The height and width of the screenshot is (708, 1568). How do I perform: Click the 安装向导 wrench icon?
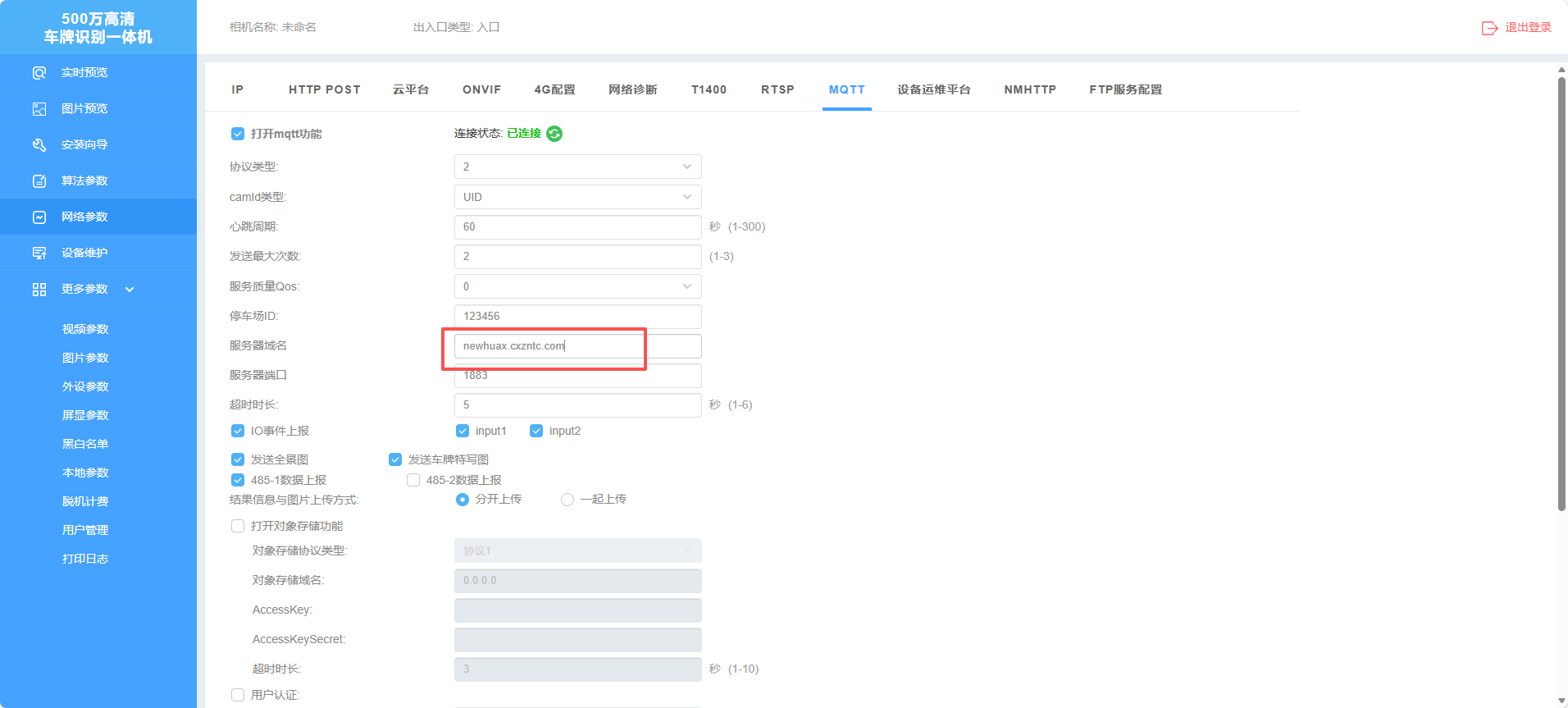pyautogui.click(x=39, y=145)
